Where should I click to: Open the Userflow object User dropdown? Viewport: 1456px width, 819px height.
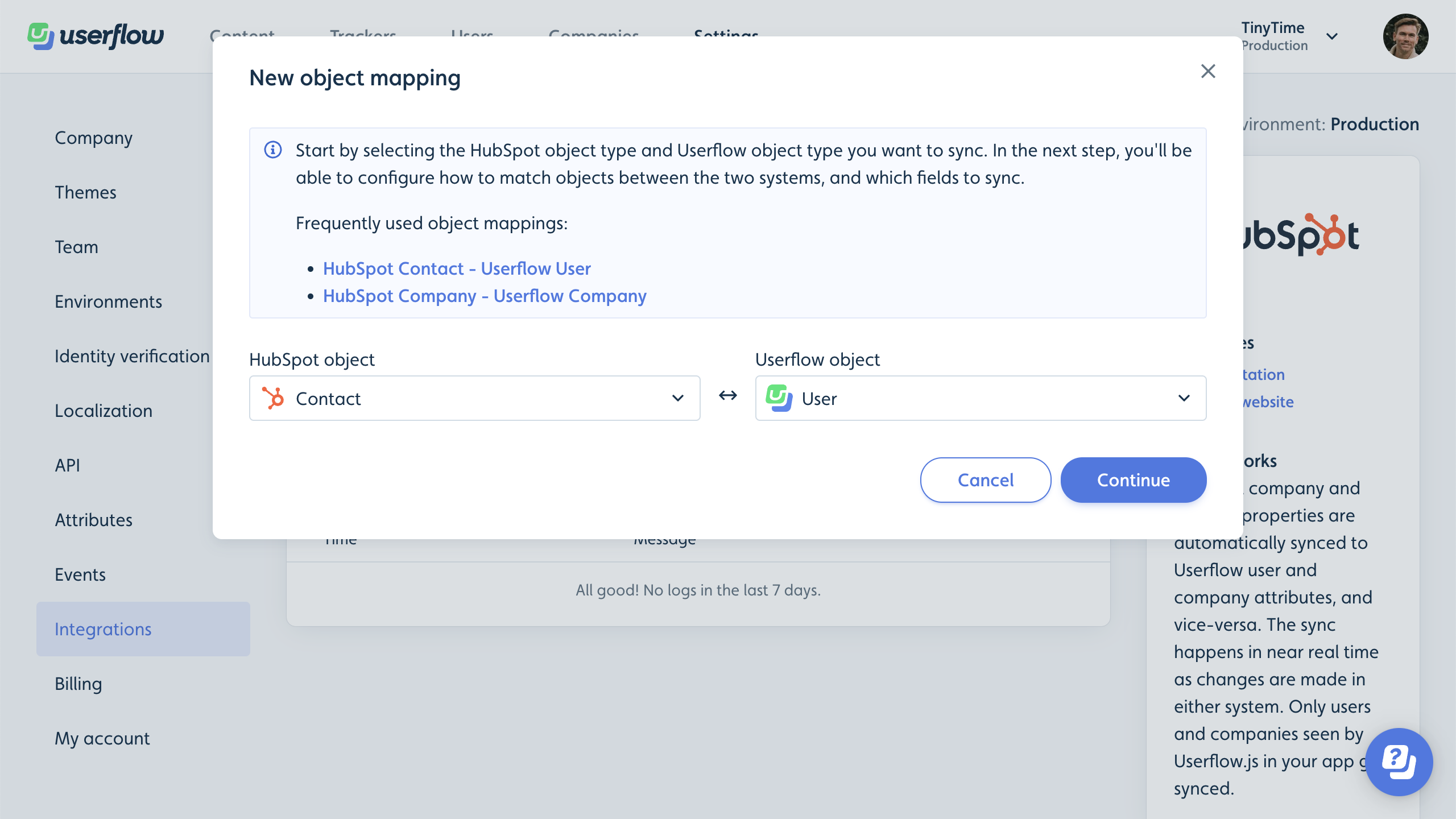coord(981,398)
